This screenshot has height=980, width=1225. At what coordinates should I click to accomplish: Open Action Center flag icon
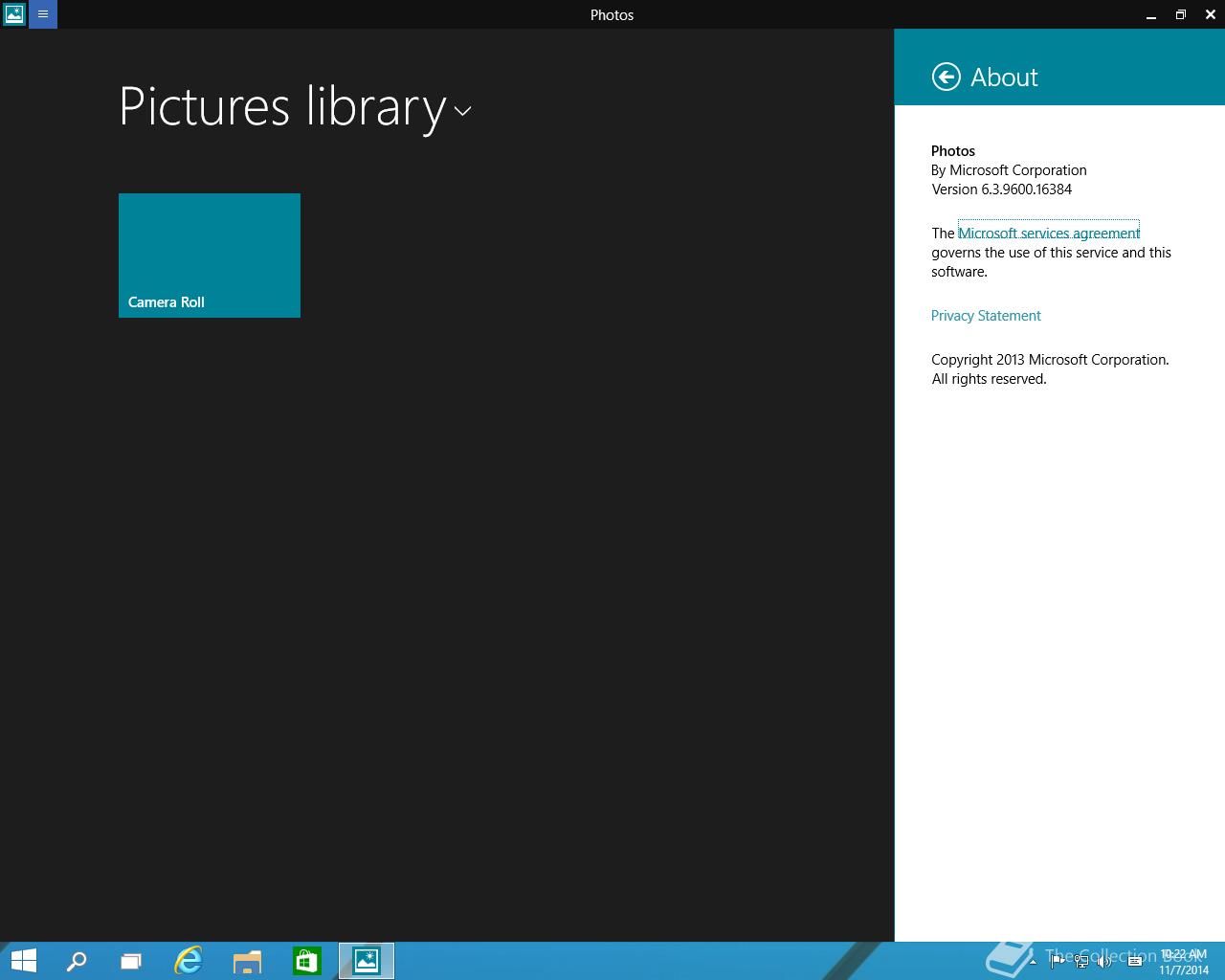(1058, 961)
